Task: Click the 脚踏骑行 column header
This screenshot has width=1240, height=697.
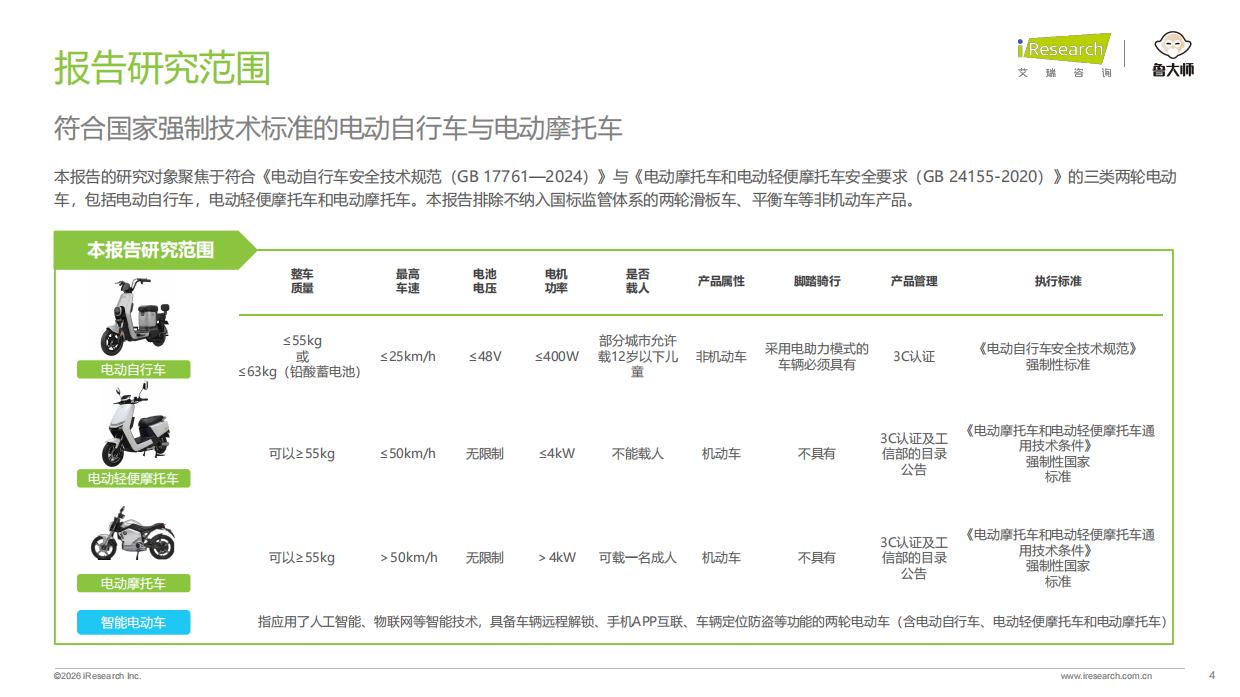Action: pos(817,281)
